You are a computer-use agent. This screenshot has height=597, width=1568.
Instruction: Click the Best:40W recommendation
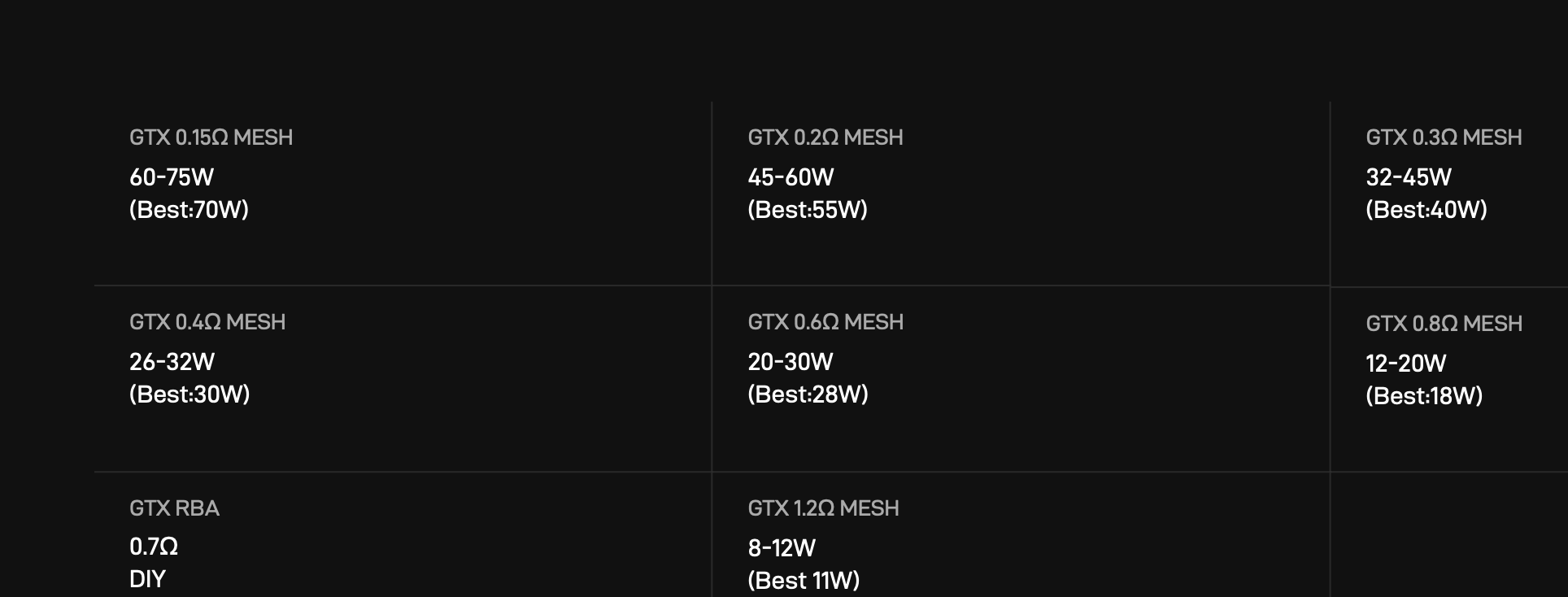click(1426, 210)
